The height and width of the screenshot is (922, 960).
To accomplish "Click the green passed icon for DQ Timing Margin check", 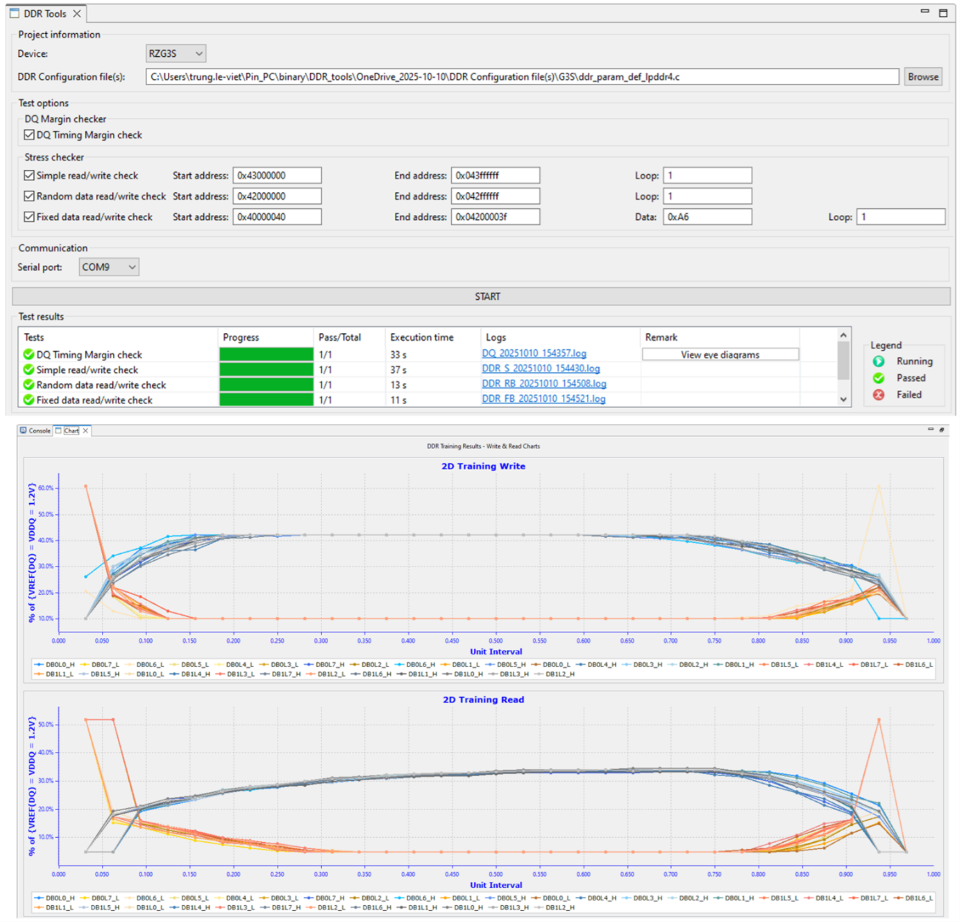I will (x=29, y=355).
